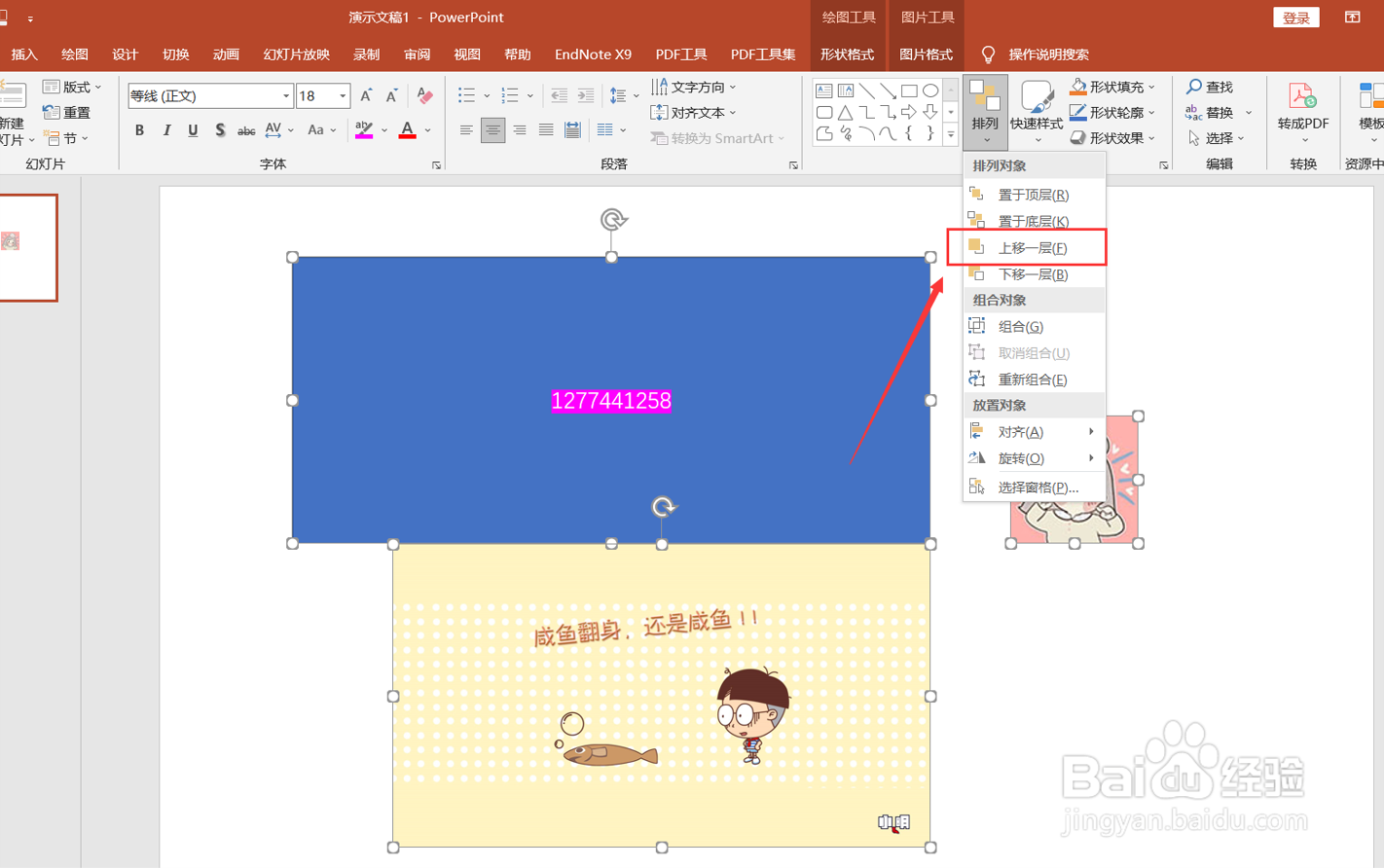Toggle Underline formatting button
The width and height of the screenshot is (1384, 868).
(193, 129)
